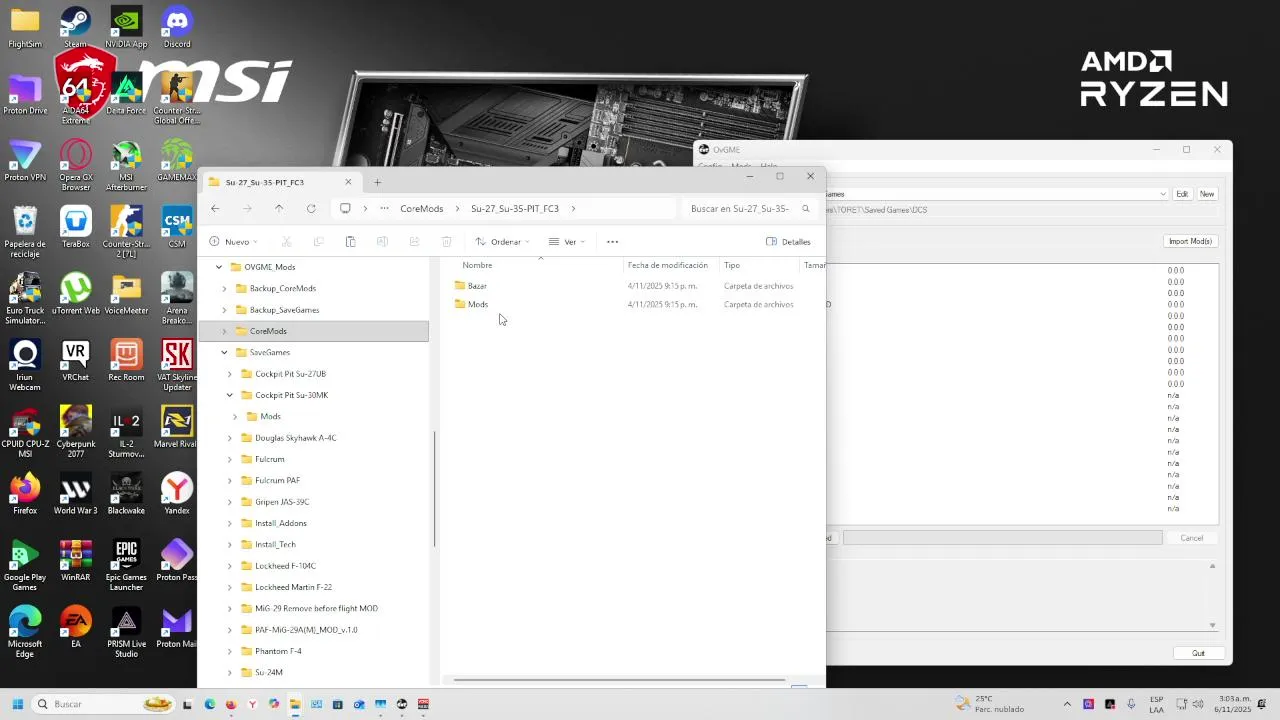Select the Fulcrum PAF tree folder
The image size is (1280, 720).
click(277, 480)
